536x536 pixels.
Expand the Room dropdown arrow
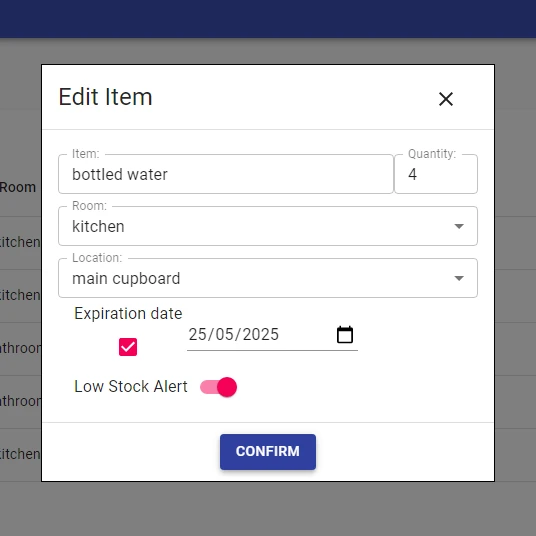(x=459, y=226)
